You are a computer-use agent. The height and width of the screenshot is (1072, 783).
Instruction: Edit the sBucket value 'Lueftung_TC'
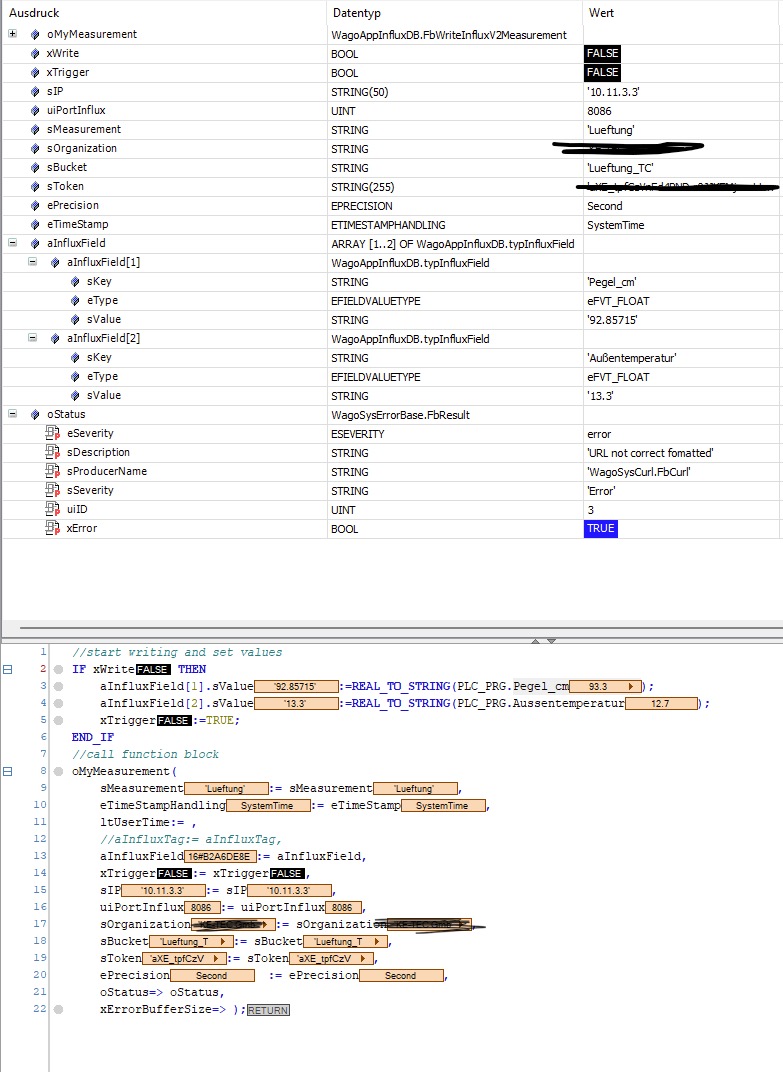(x=620, y=168)
